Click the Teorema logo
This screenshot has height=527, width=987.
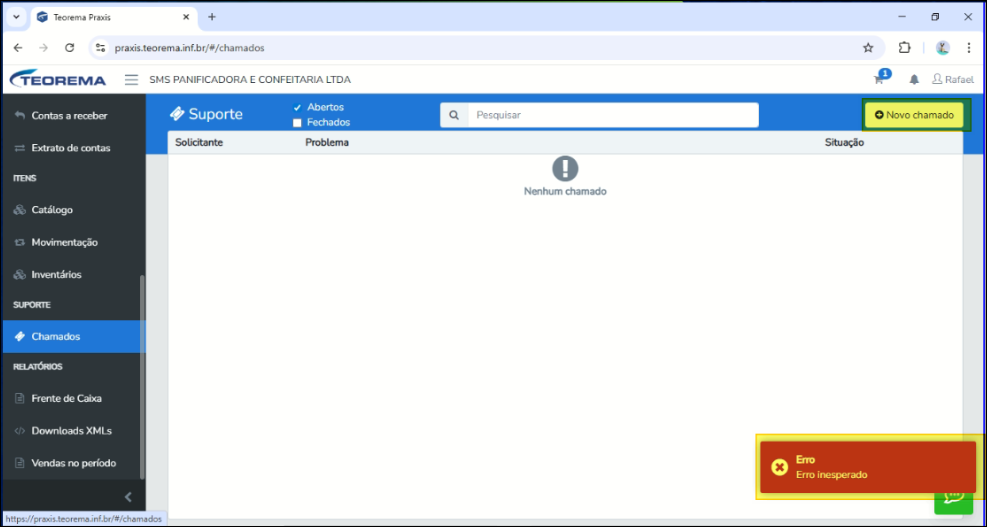point(58,80)
